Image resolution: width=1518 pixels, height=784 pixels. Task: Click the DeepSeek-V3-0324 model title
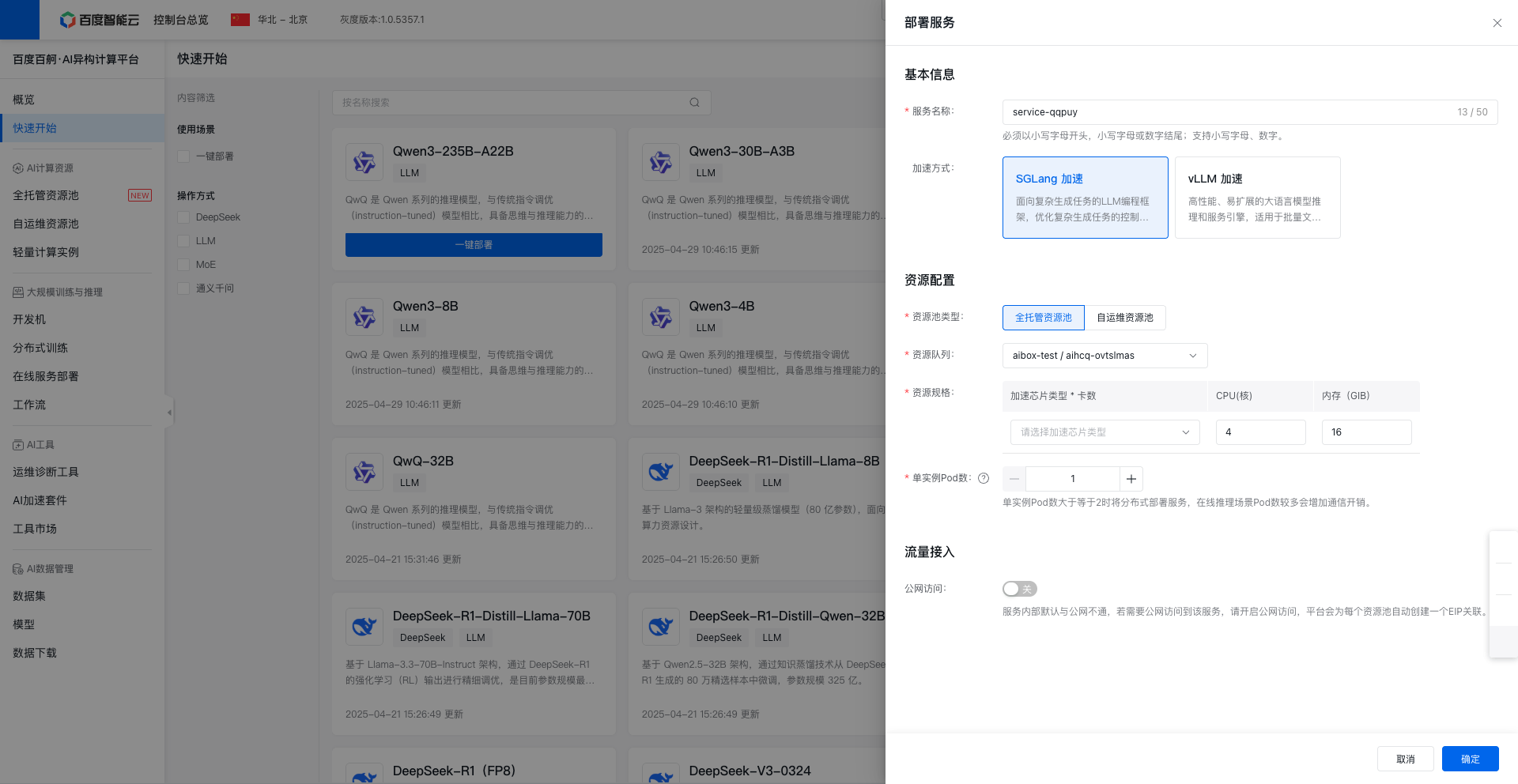[x=750, y=771]
